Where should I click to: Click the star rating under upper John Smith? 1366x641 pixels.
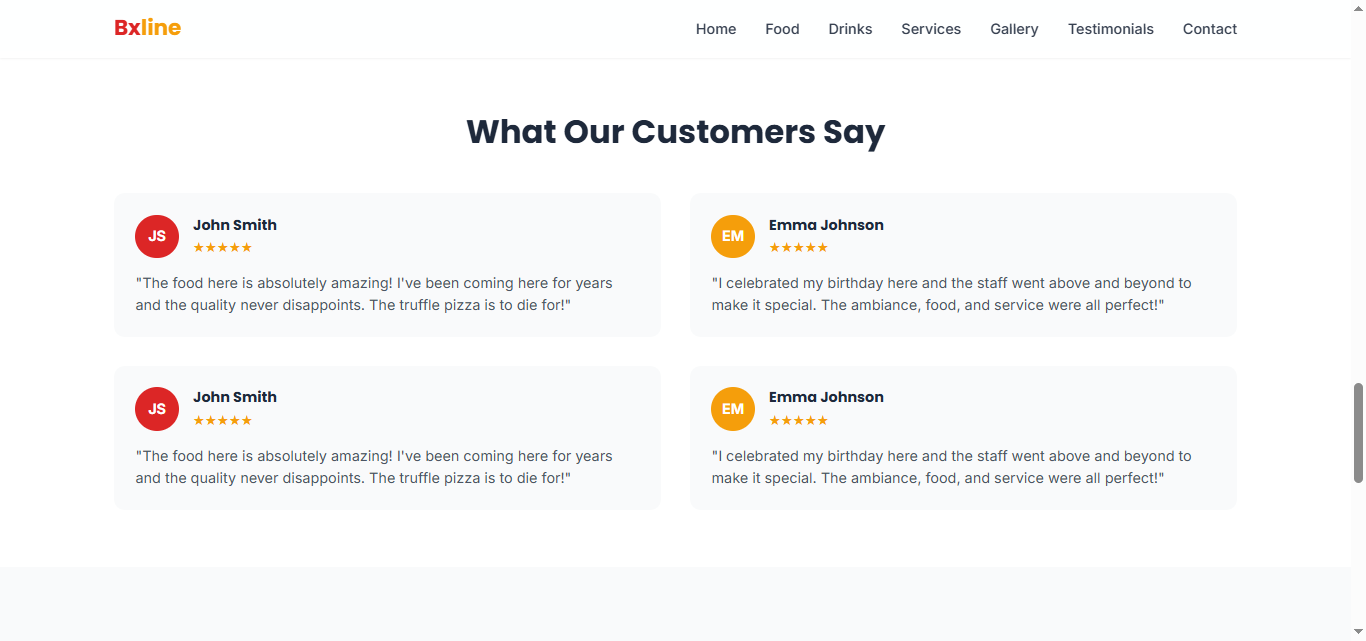[x=222, y=248]
